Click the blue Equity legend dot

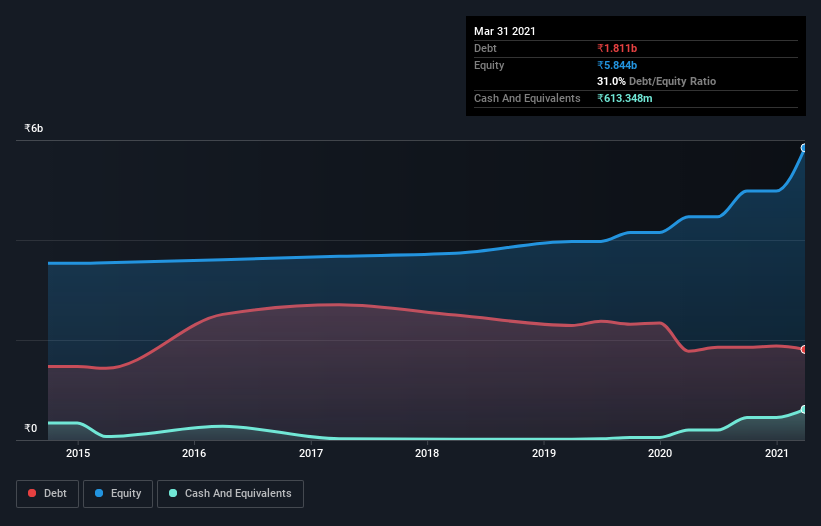(x=99, y=493)
